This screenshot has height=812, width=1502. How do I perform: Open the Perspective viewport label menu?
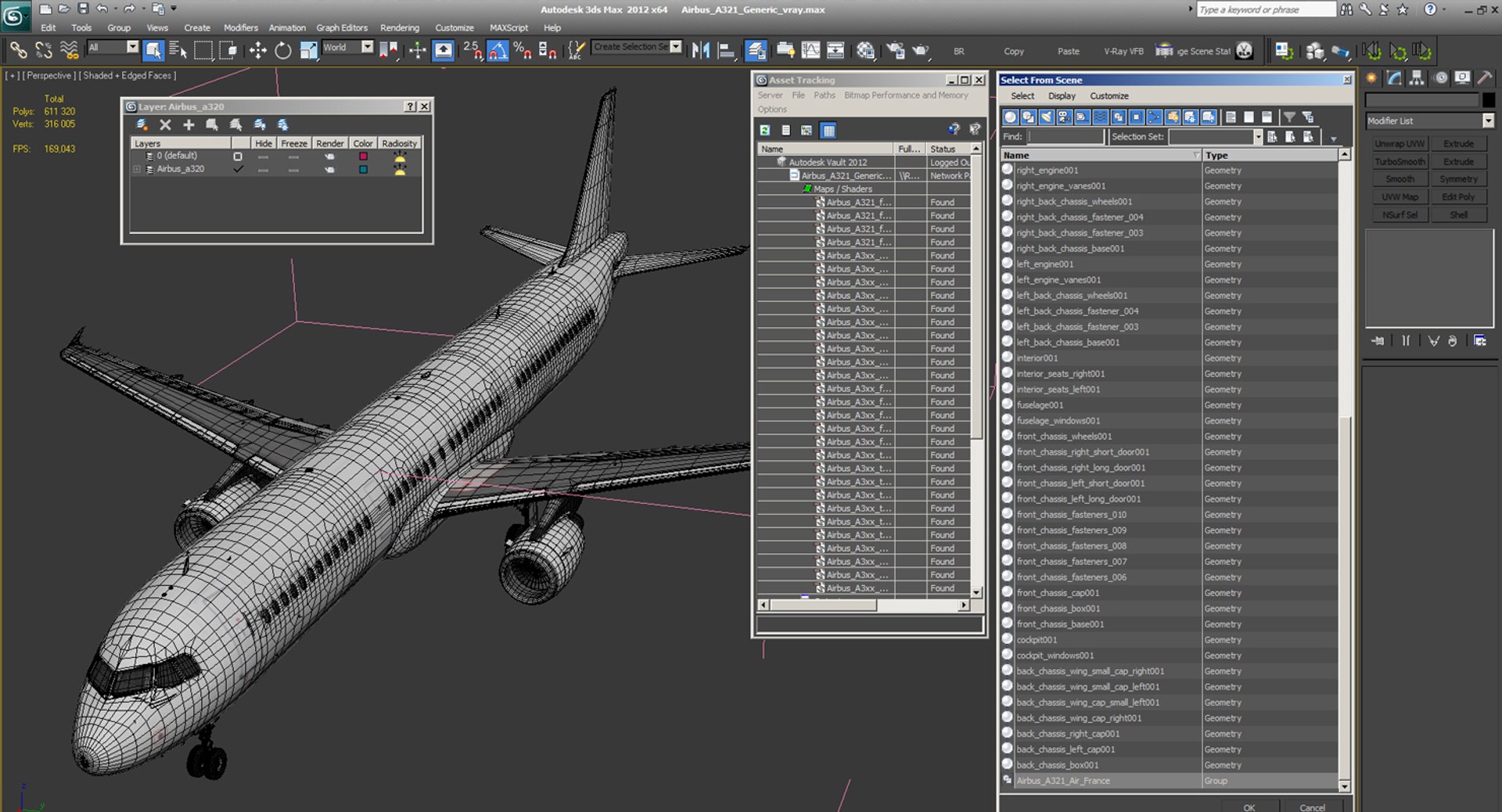[49, 76]
